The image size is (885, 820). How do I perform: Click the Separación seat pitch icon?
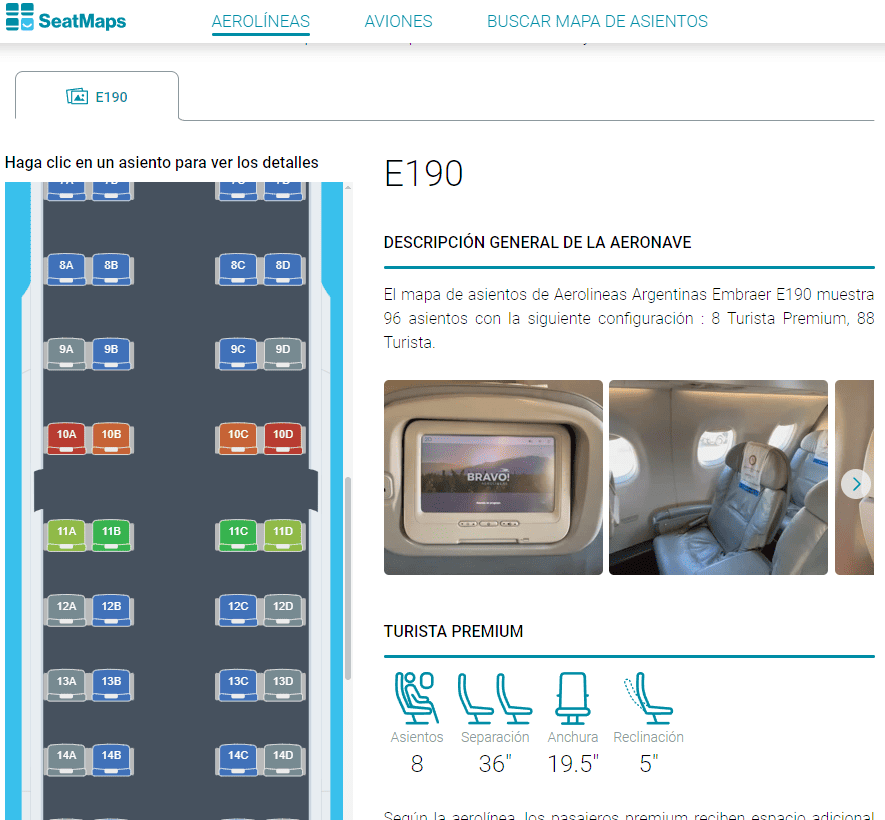click(x=494, y=698)
